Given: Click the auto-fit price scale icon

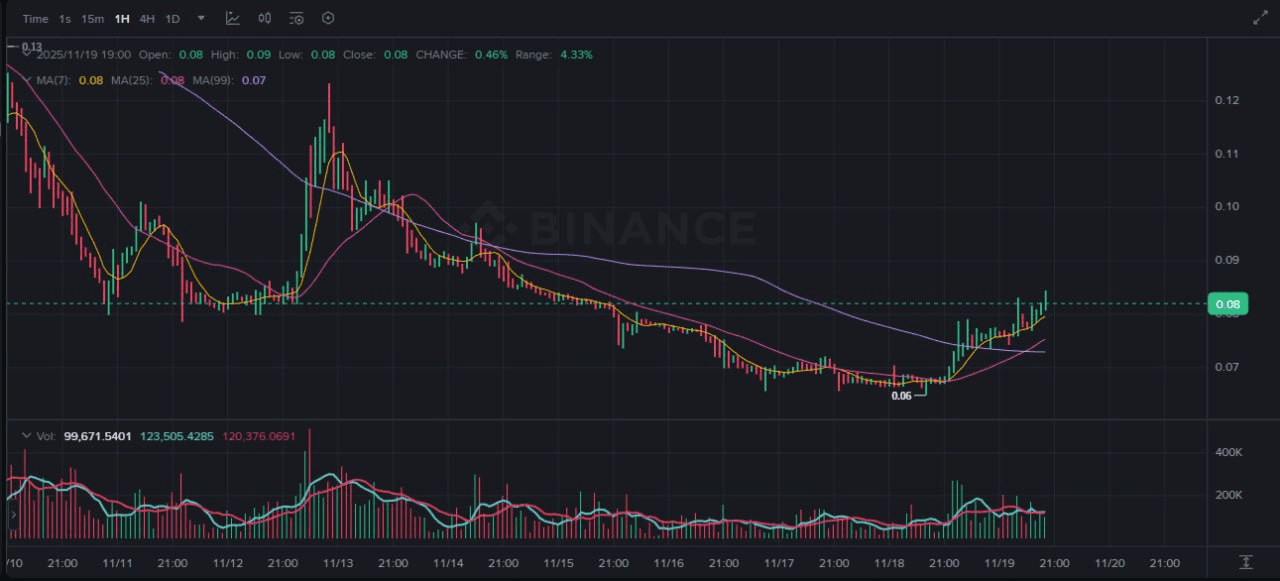Looking at the screenshot, I should 1246,562.
